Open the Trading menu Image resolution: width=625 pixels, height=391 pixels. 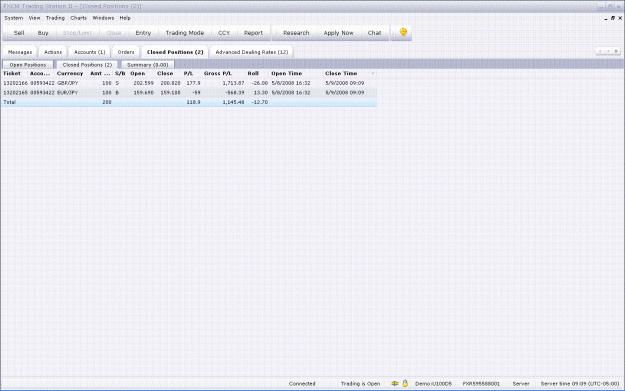(x=55, y=18)
